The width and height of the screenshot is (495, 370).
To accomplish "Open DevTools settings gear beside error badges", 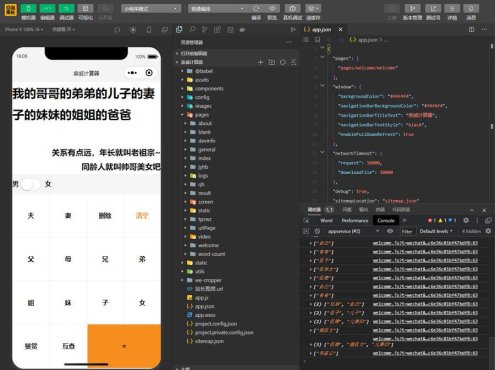I will (x=466, y=220).
